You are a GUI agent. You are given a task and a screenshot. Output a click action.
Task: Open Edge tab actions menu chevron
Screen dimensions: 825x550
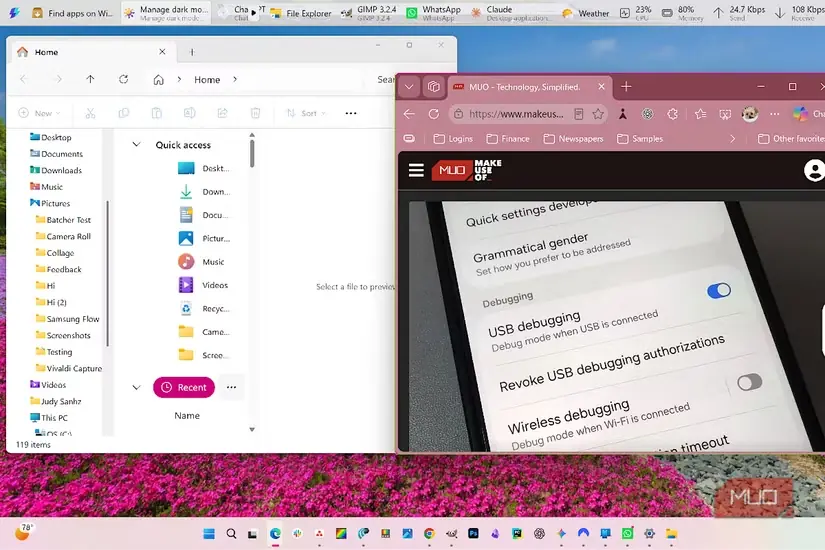click(409, 86)
